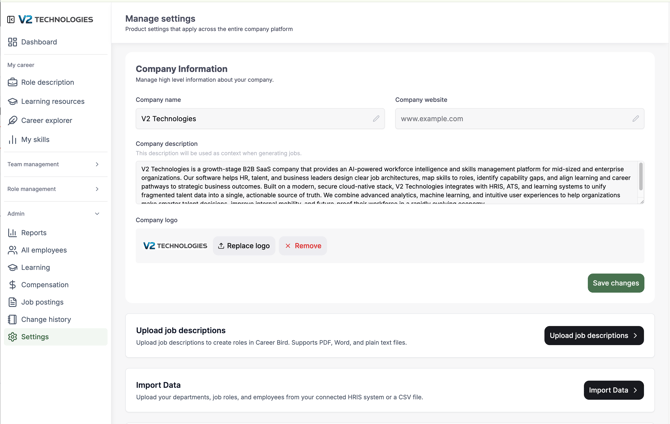Remove the company logo
The image size is (670, 424).
point(303,246)
